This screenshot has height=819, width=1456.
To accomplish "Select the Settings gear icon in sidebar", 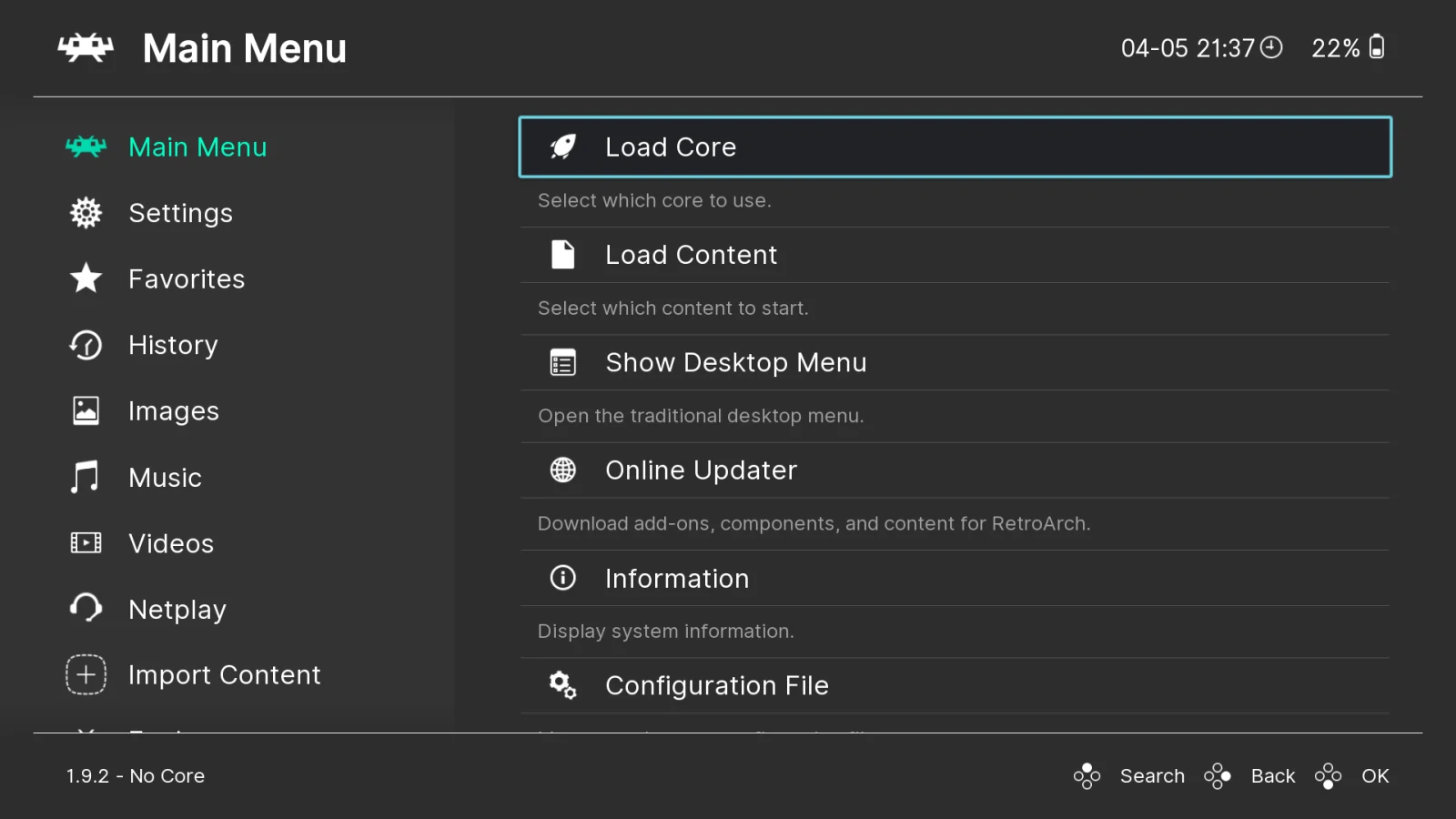I will pyautogui.click(x=85, y=212).
